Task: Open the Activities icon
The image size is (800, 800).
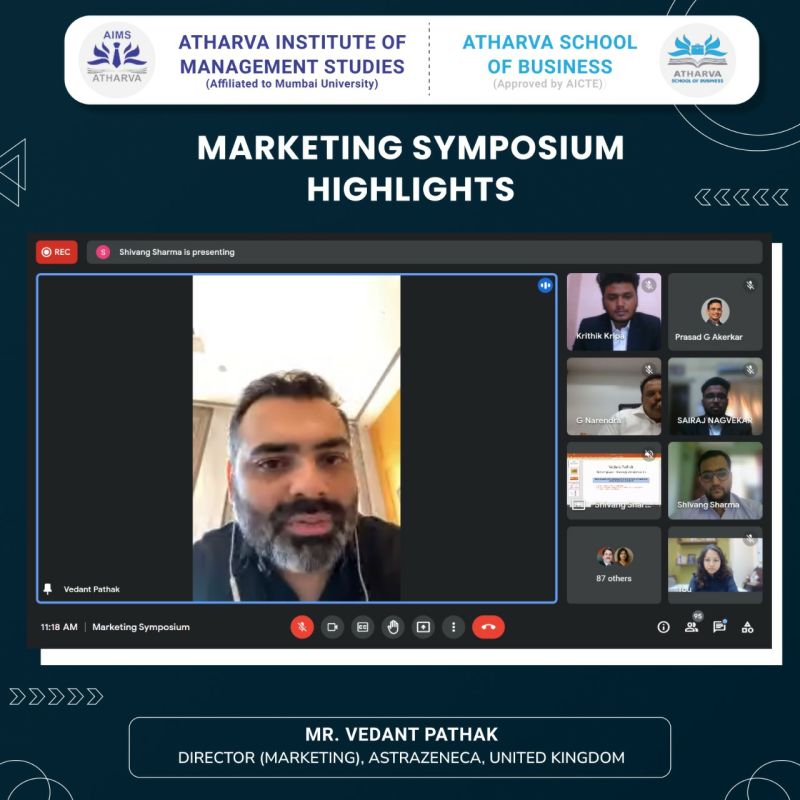Action: coord(747,627)
